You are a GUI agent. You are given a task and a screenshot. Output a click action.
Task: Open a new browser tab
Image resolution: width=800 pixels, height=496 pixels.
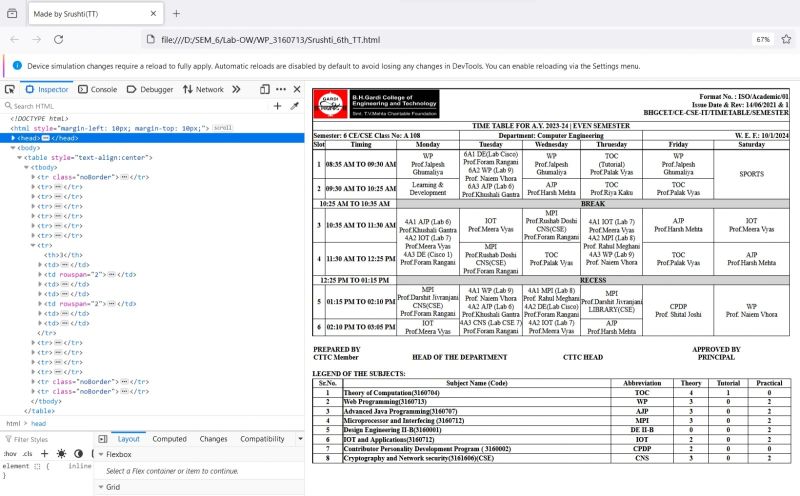pos(176,13)
